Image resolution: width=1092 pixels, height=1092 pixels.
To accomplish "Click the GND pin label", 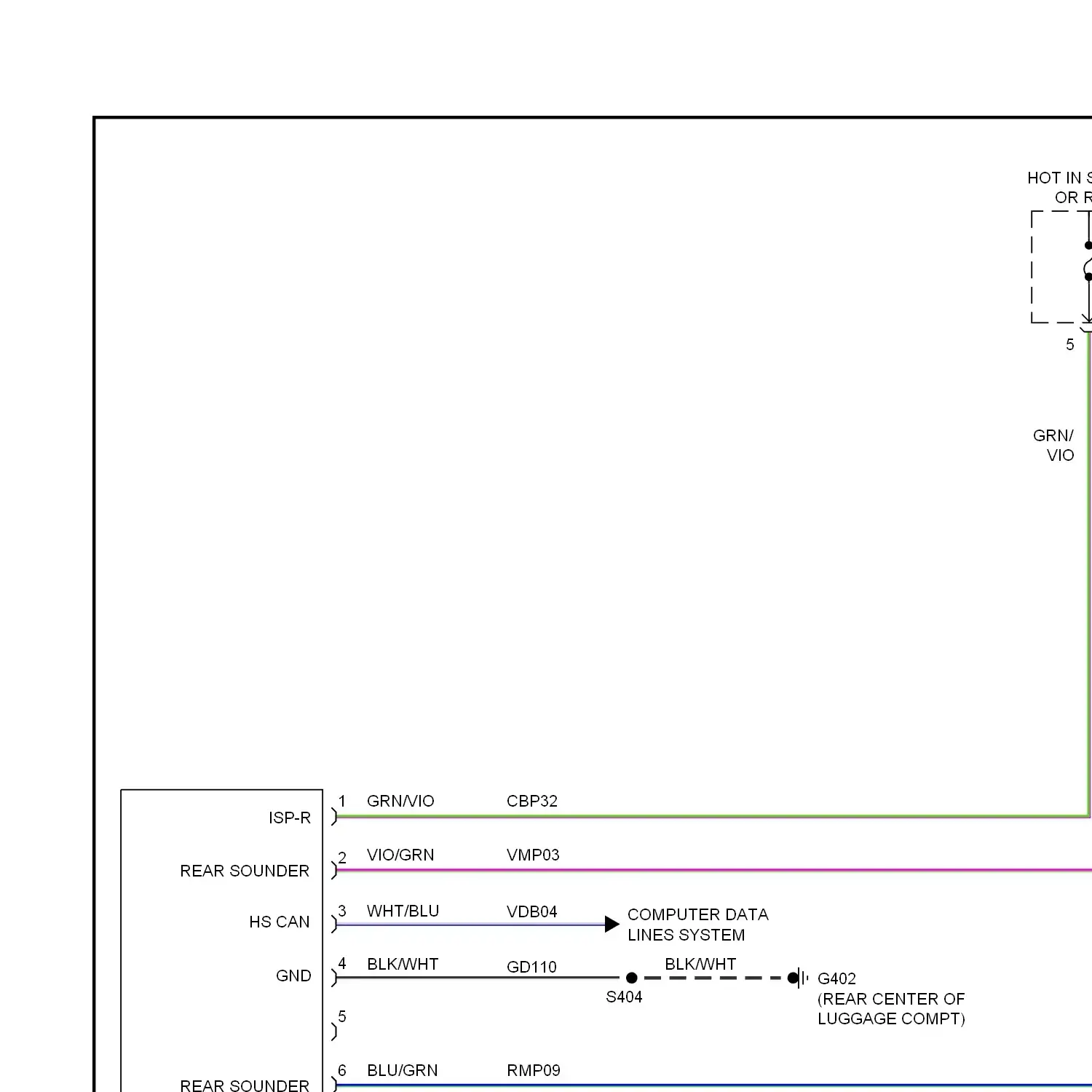I will 293,976.
